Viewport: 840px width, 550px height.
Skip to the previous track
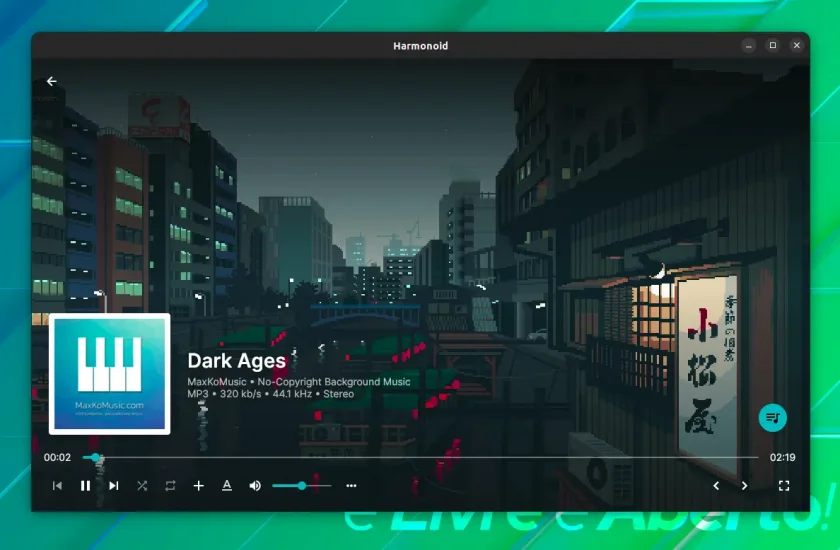click(x=57, y=486)
